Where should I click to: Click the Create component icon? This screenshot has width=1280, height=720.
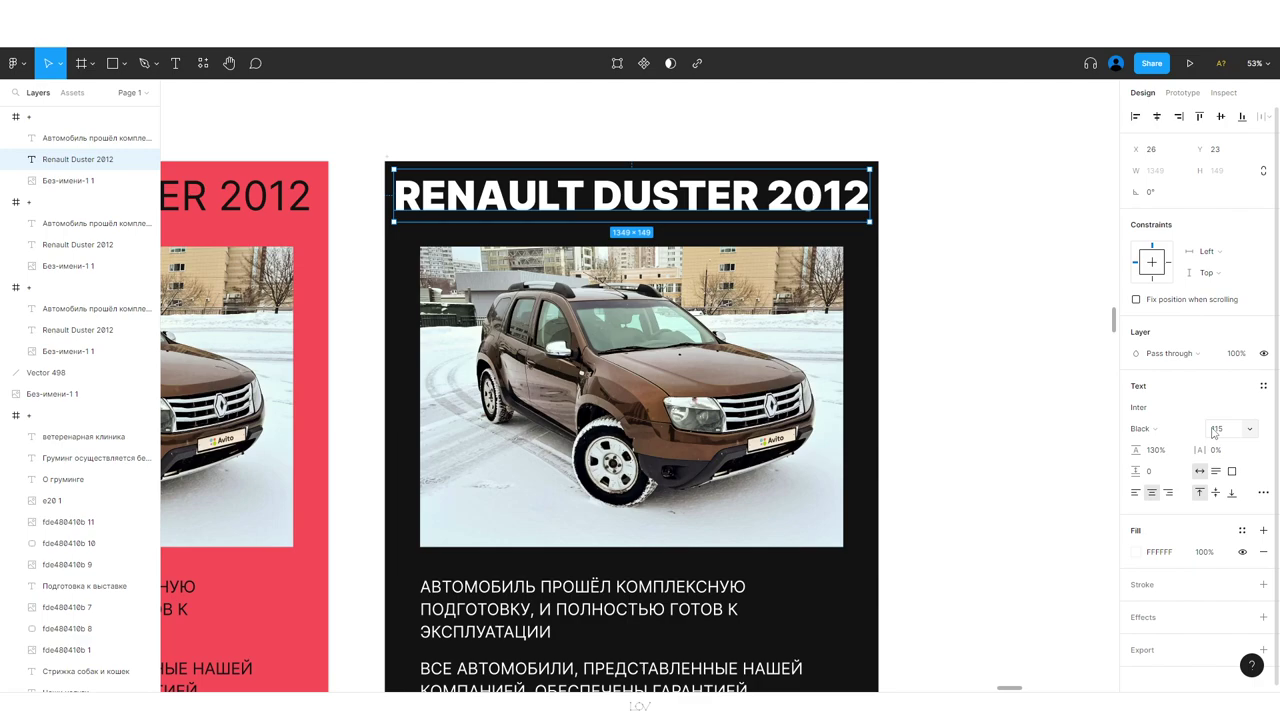(x=644, y=63)
